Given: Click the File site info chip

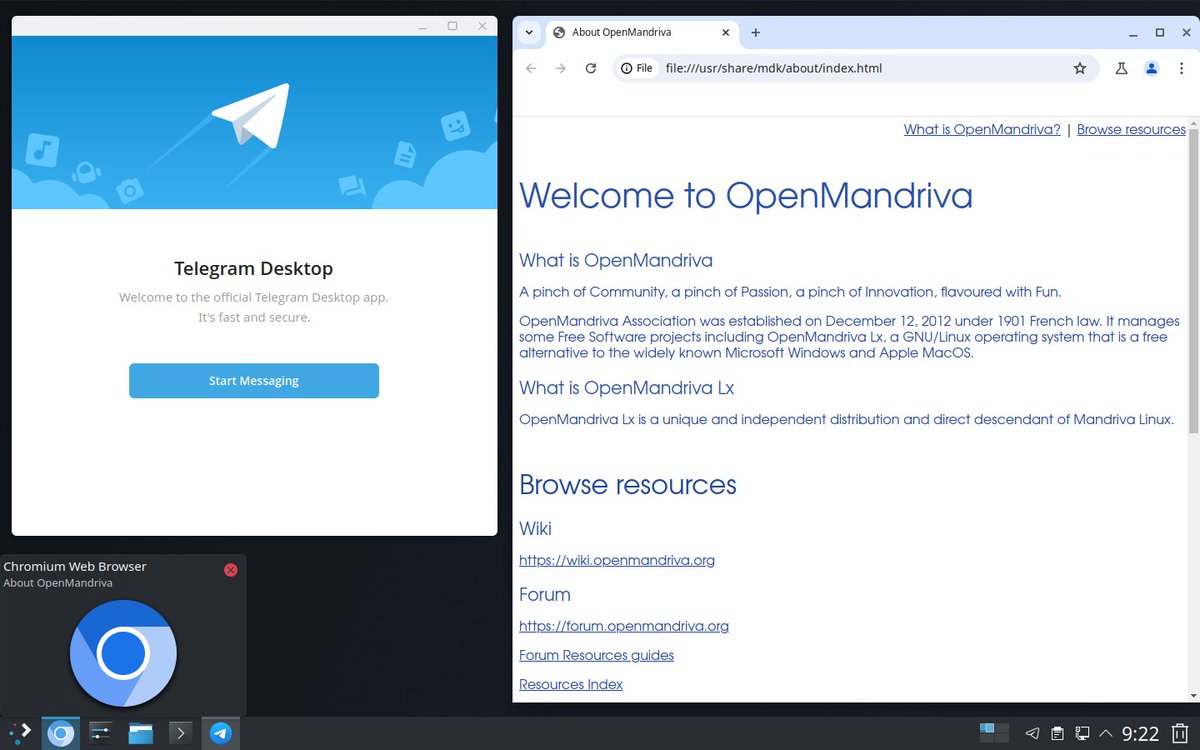Looking at the screenshot, I should point(637,68).
